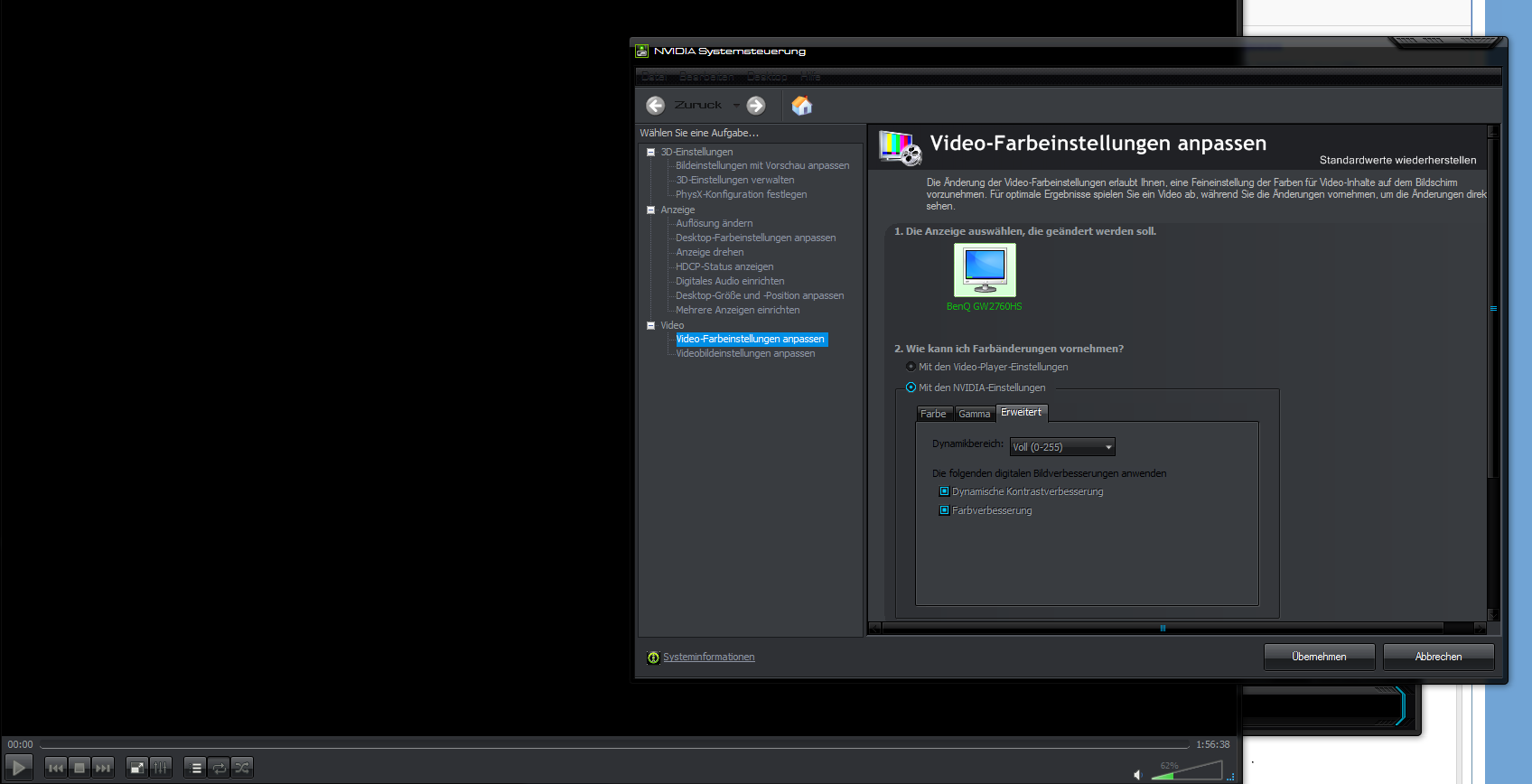This screenshot has height=784, width=1532.
Task: Select the BenQ GW2760HS monitor icon
Action: (985, 269)
